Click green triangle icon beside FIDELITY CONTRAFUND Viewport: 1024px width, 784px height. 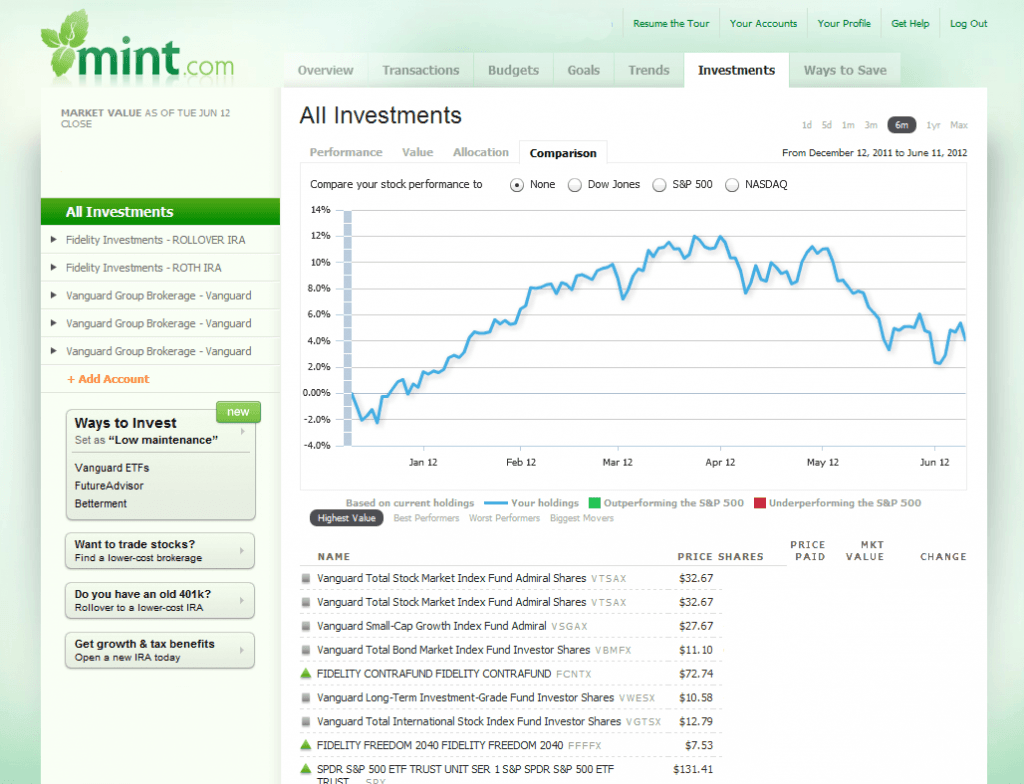(306, 673)
